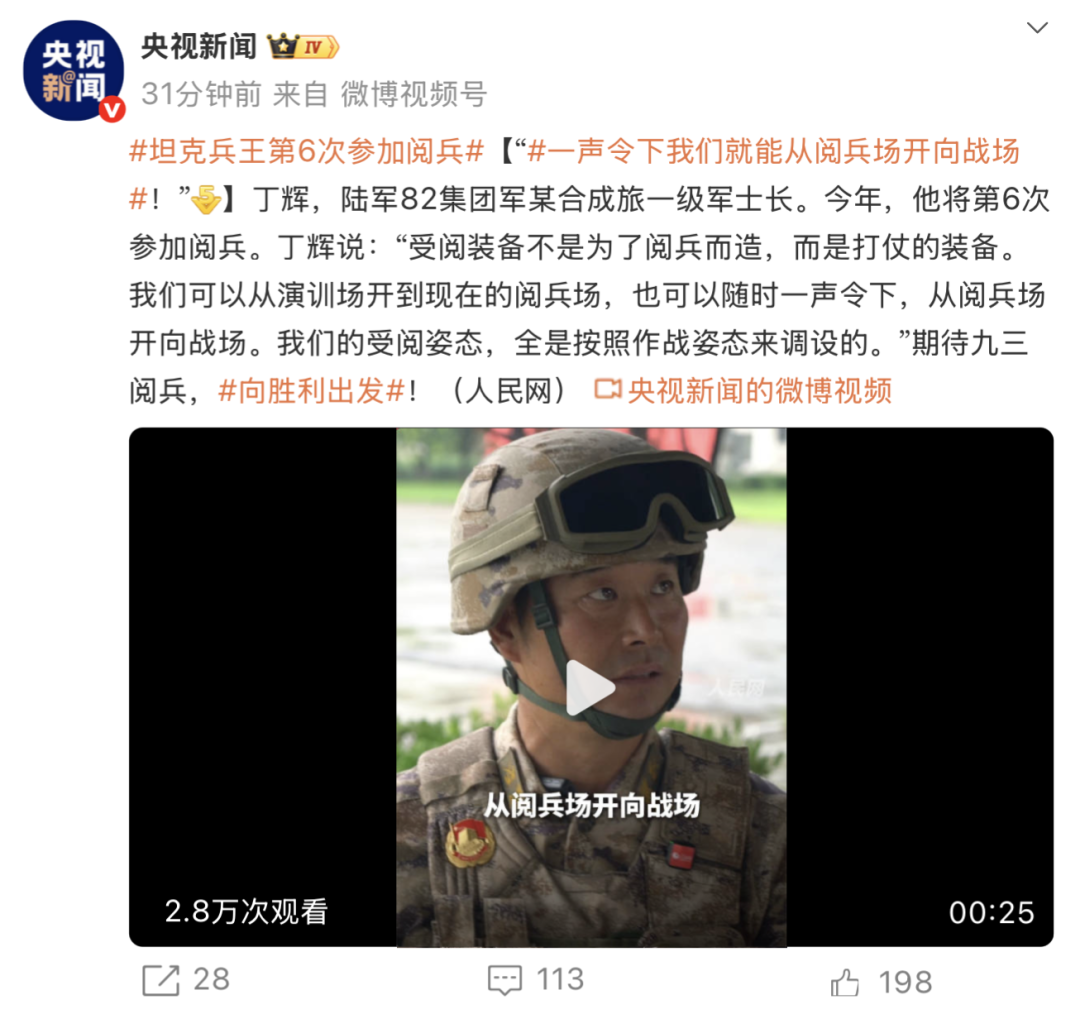Play the video with center play button
1080x1014 pixels.
pos(589,687)
